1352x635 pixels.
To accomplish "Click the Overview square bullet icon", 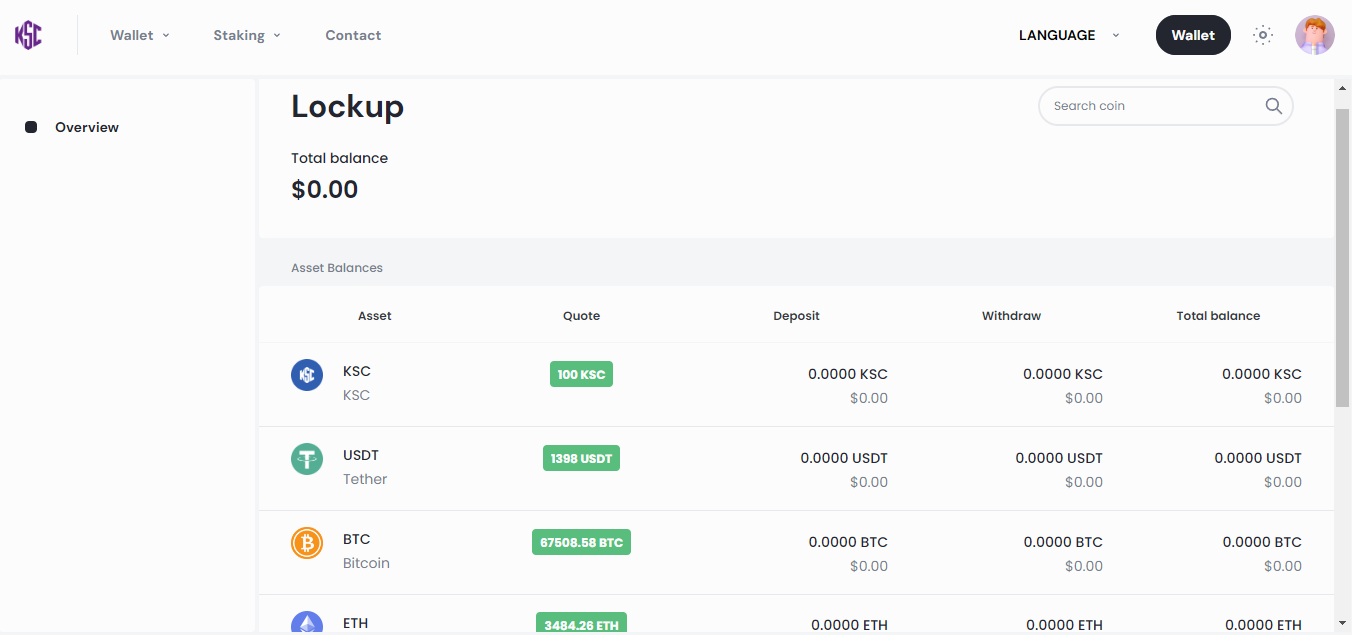I will pos(31,127).
